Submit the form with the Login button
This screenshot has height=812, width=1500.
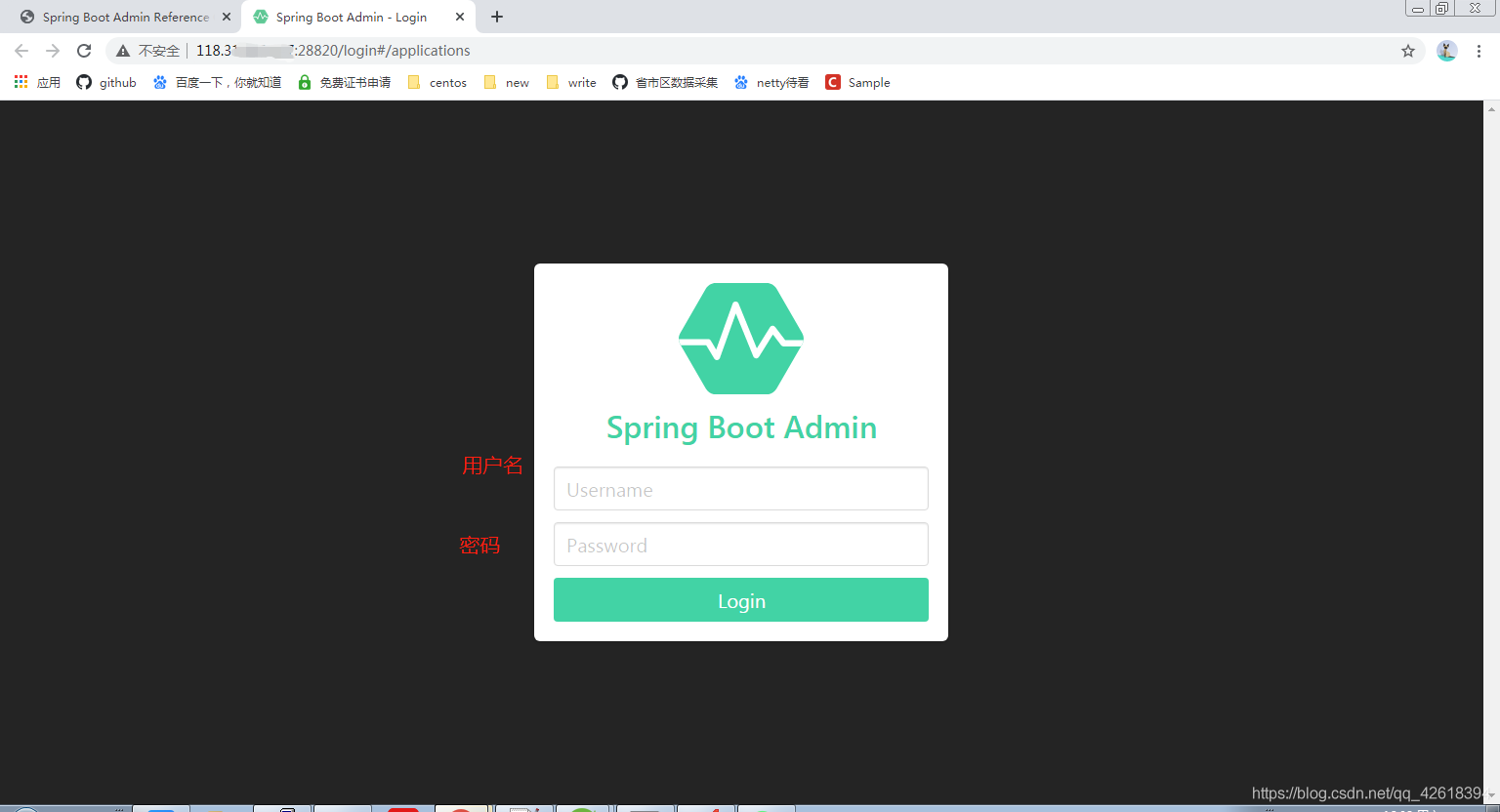point(740,600)
